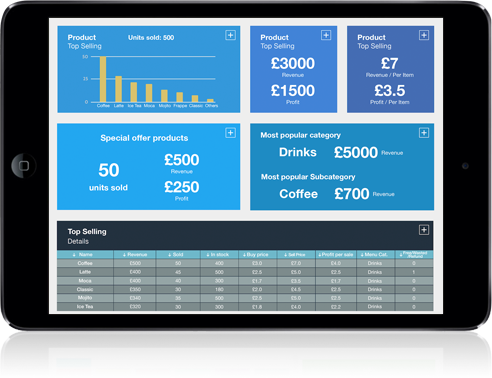Sort table by Buy price column

tap(257, 254)
